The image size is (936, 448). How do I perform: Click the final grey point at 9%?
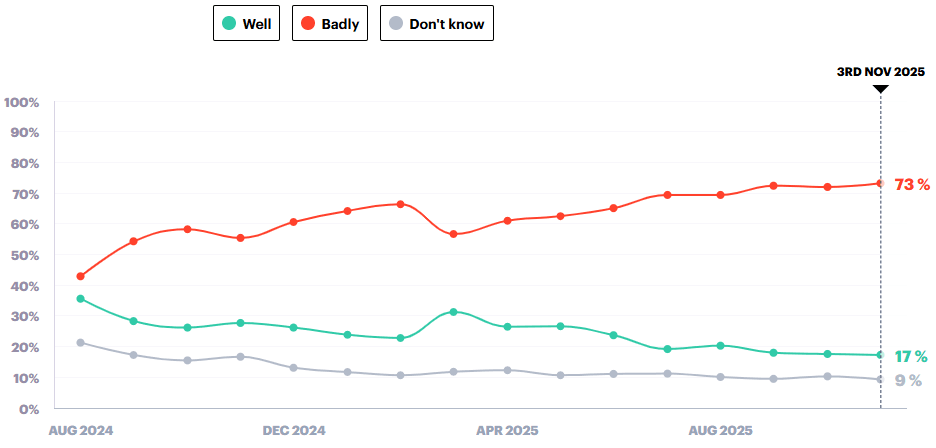[880, 379]
